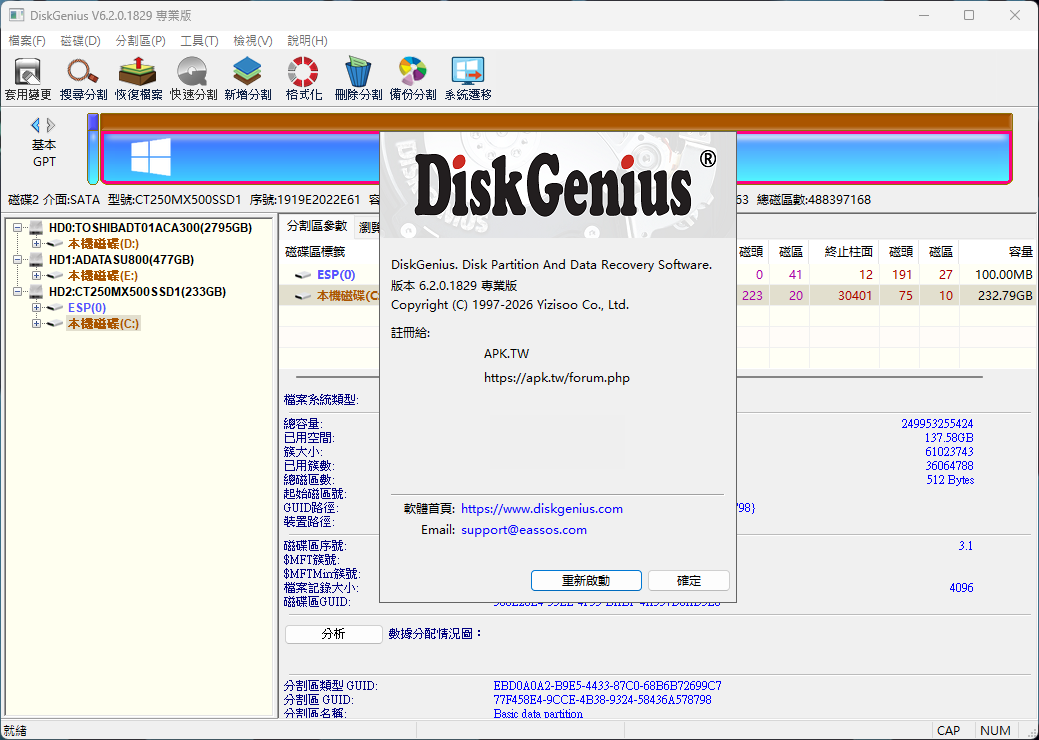Select HD1:ADATASU800(477GB) in the tree
This screenshot has width=1039, height=740.
(121, 260)
